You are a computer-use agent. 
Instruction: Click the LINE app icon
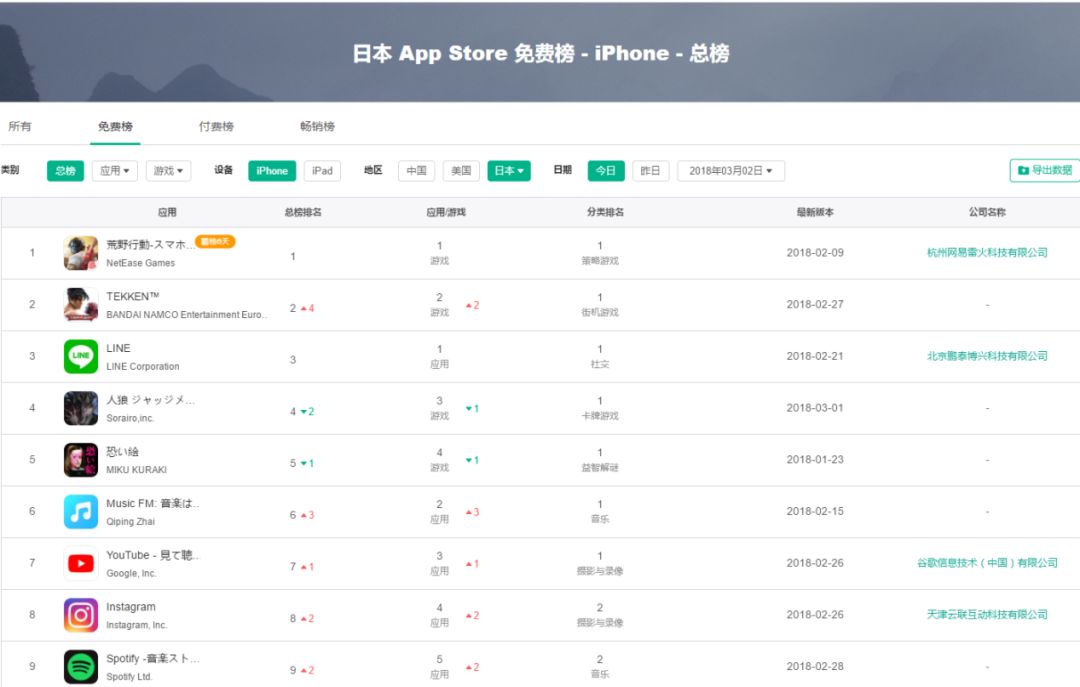(x=81, y=356)
